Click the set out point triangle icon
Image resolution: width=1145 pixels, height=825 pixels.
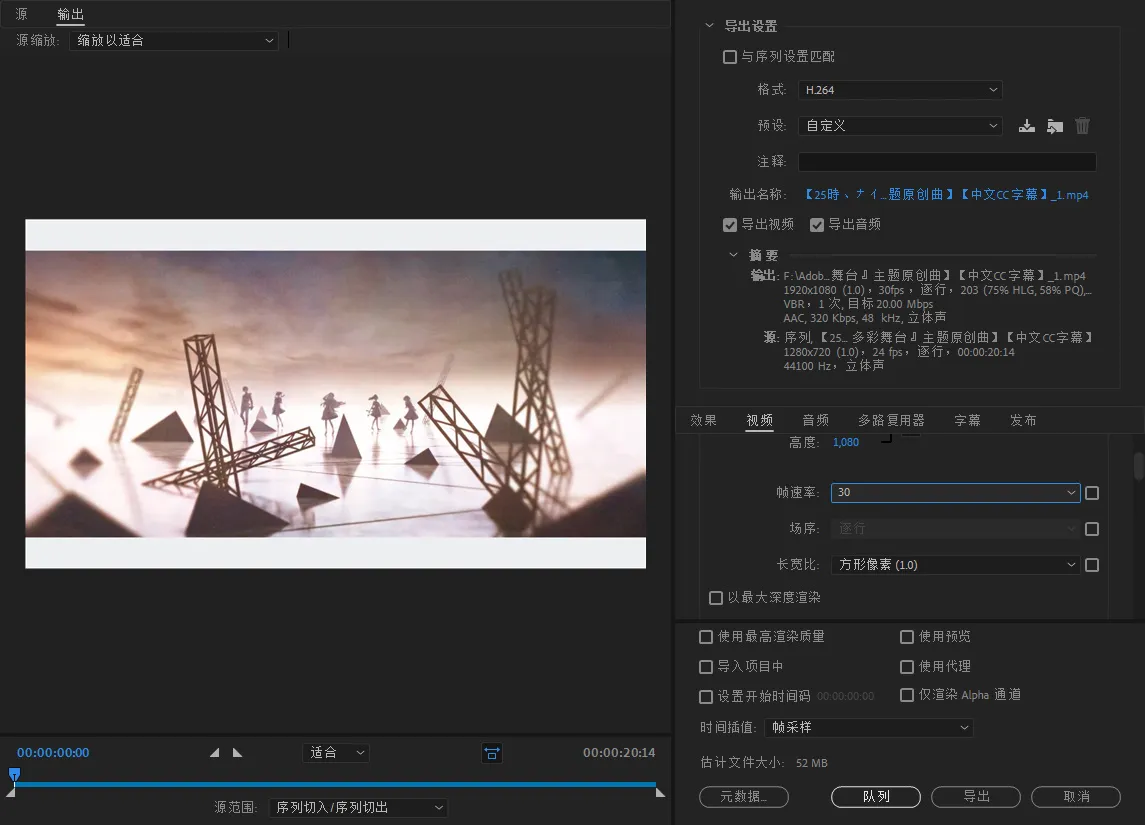click(x=237, y=752)
